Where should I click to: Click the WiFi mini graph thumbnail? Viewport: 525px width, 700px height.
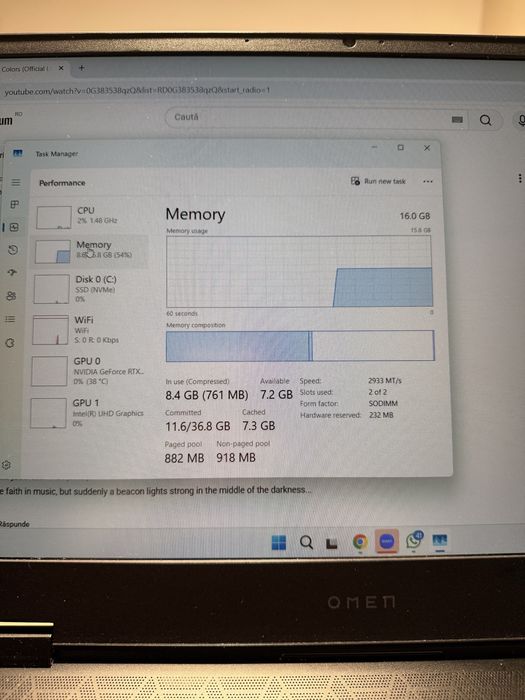(x=50, y=330)
